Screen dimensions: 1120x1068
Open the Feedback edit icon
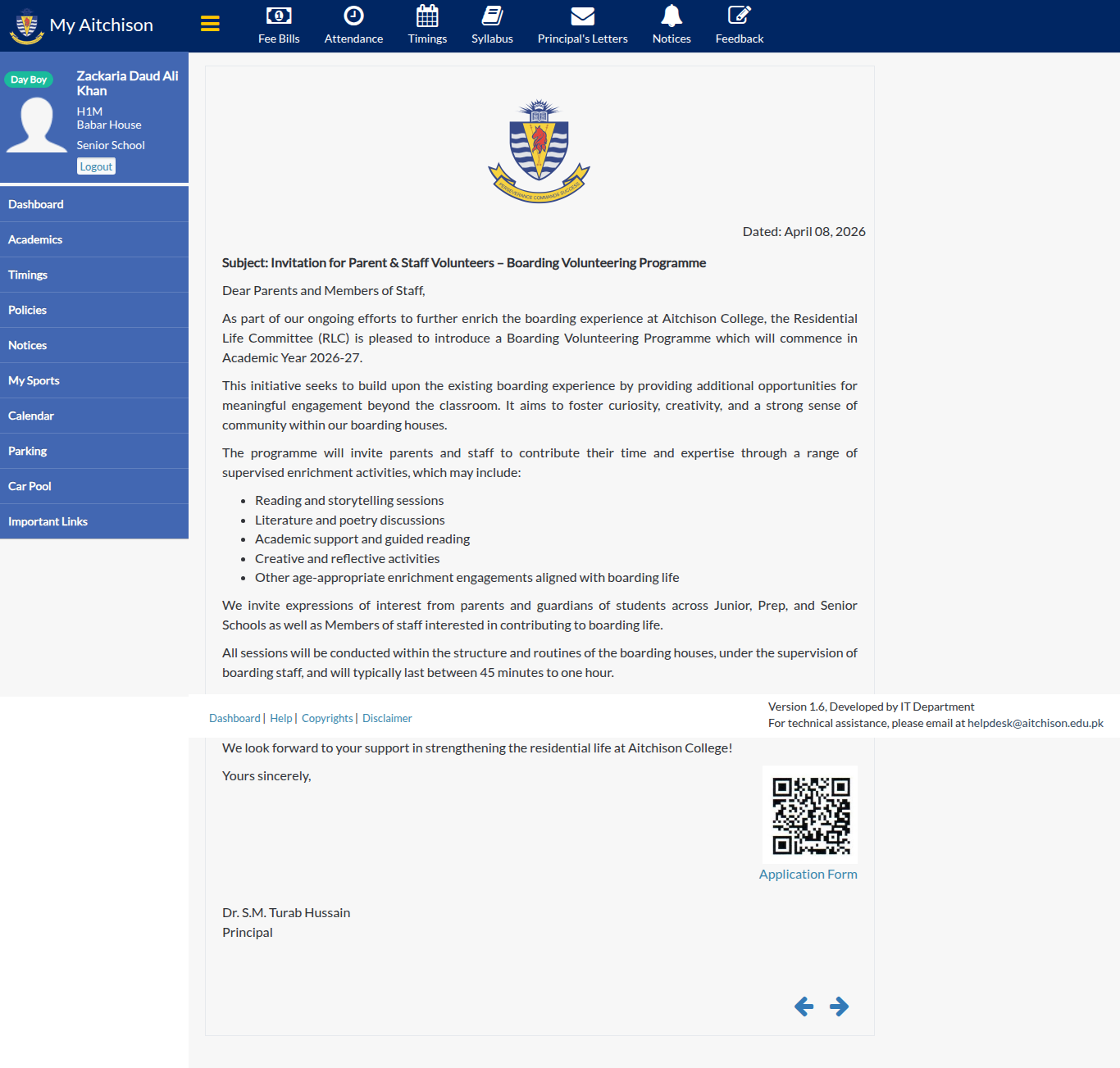coord(739,15)
